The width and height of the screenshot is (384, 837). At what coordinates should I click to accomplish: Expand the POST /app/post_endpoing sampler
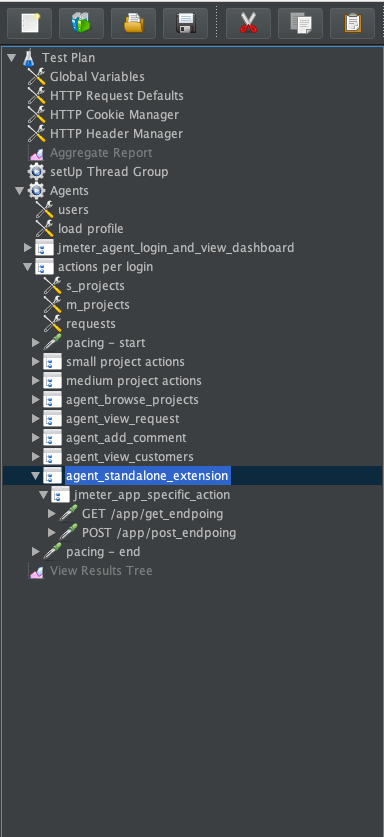coord(52,533)
